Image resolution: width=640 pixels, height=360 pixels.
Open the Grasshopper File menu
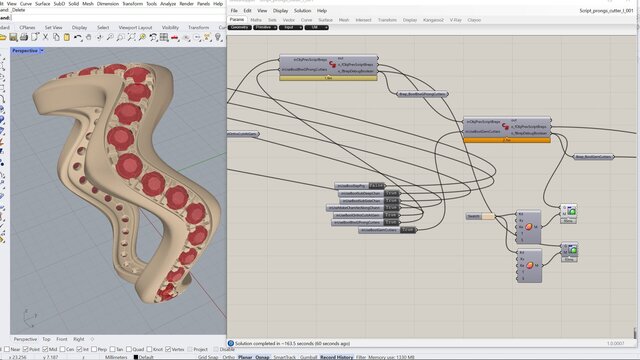coord(234,11)
